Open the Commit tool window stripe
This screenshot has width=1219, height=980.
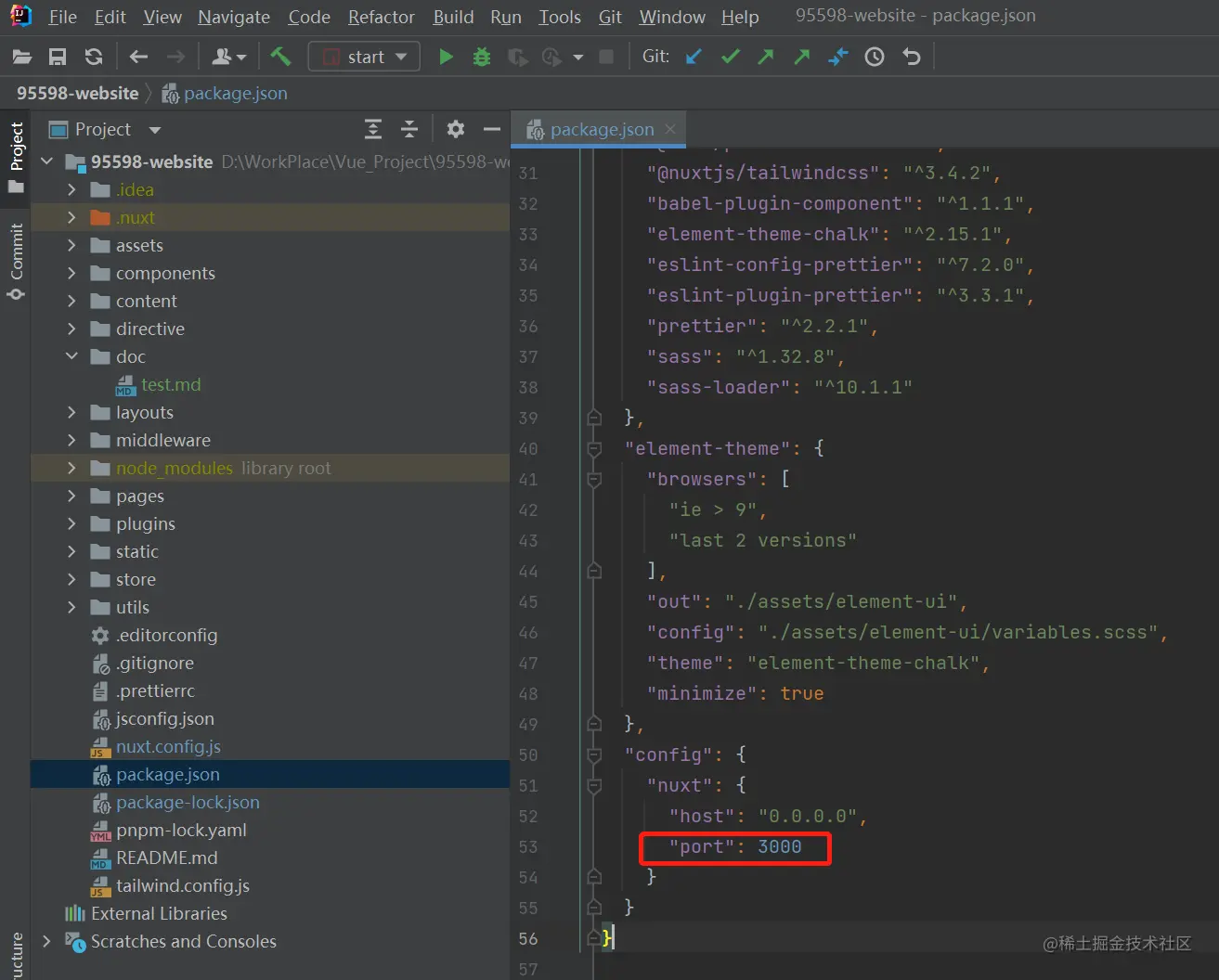16,262
